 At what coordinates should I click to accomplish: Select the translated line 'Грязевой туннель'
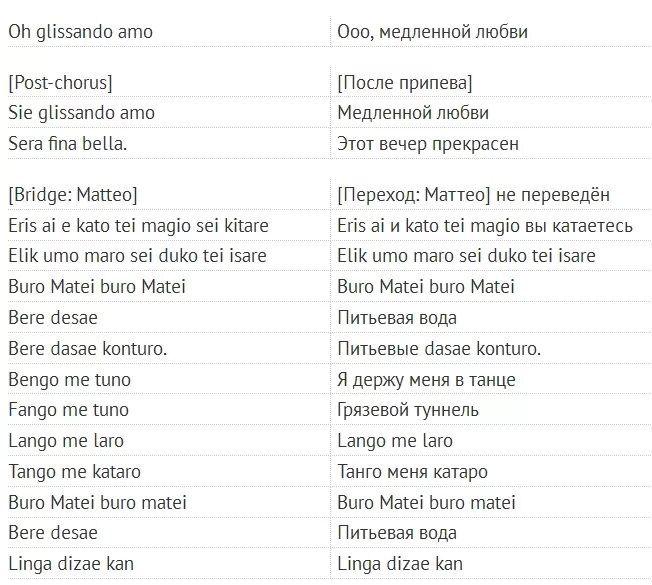pos(408,410)
